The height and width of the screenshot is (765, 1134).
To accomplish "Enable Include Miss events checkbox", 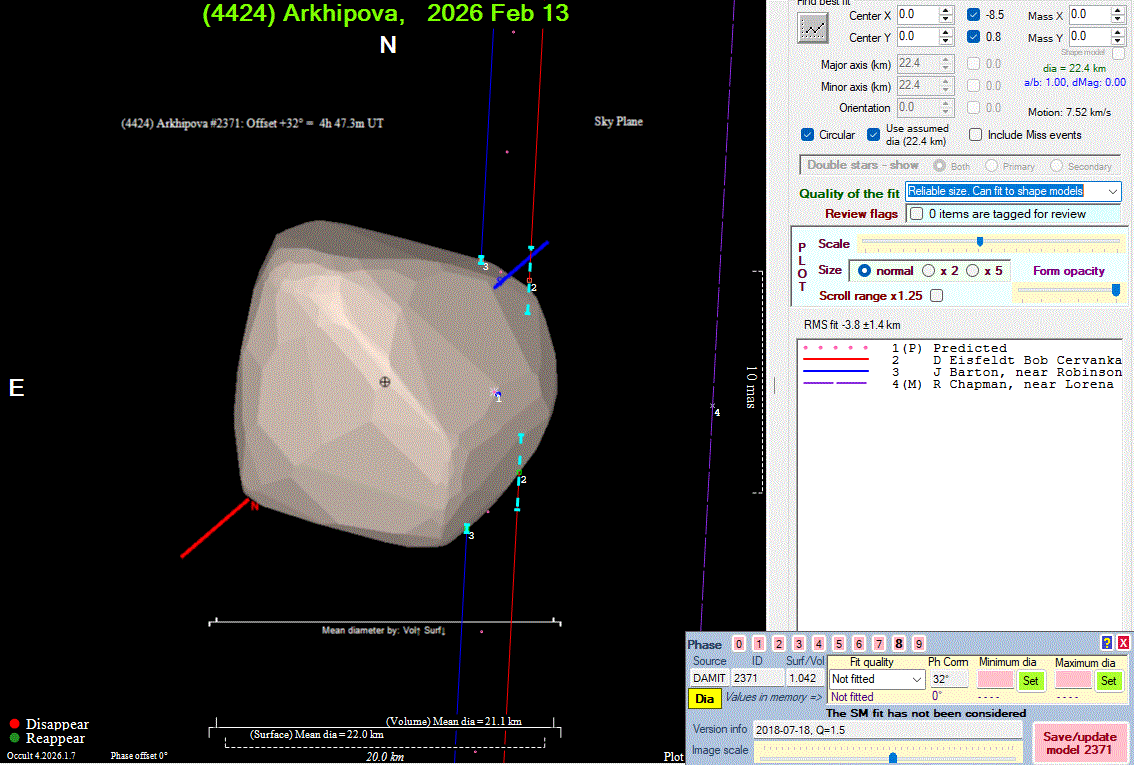I will click(976, 135).
